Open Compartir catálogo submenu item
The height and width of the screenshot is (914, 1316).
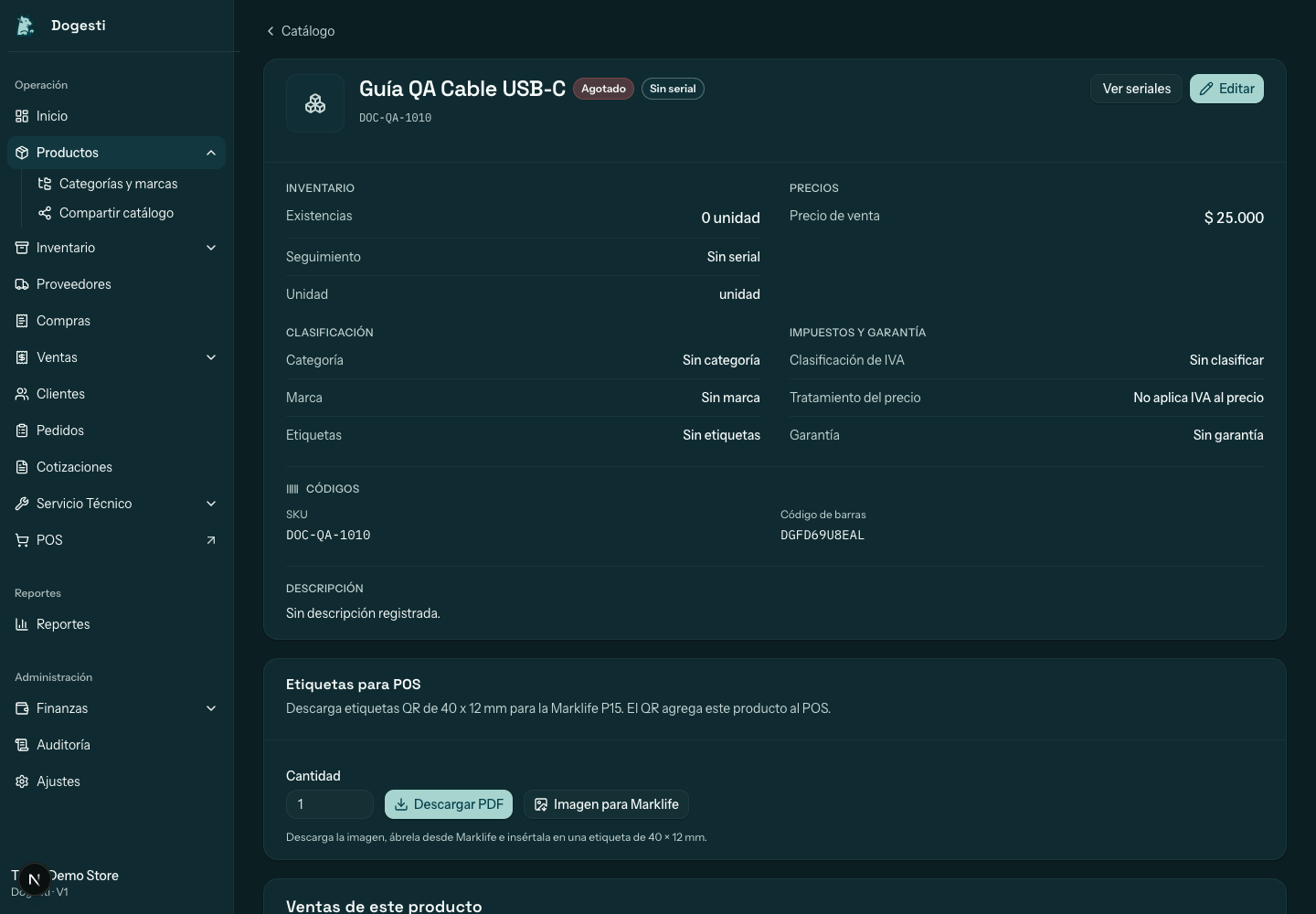[128, 213]
